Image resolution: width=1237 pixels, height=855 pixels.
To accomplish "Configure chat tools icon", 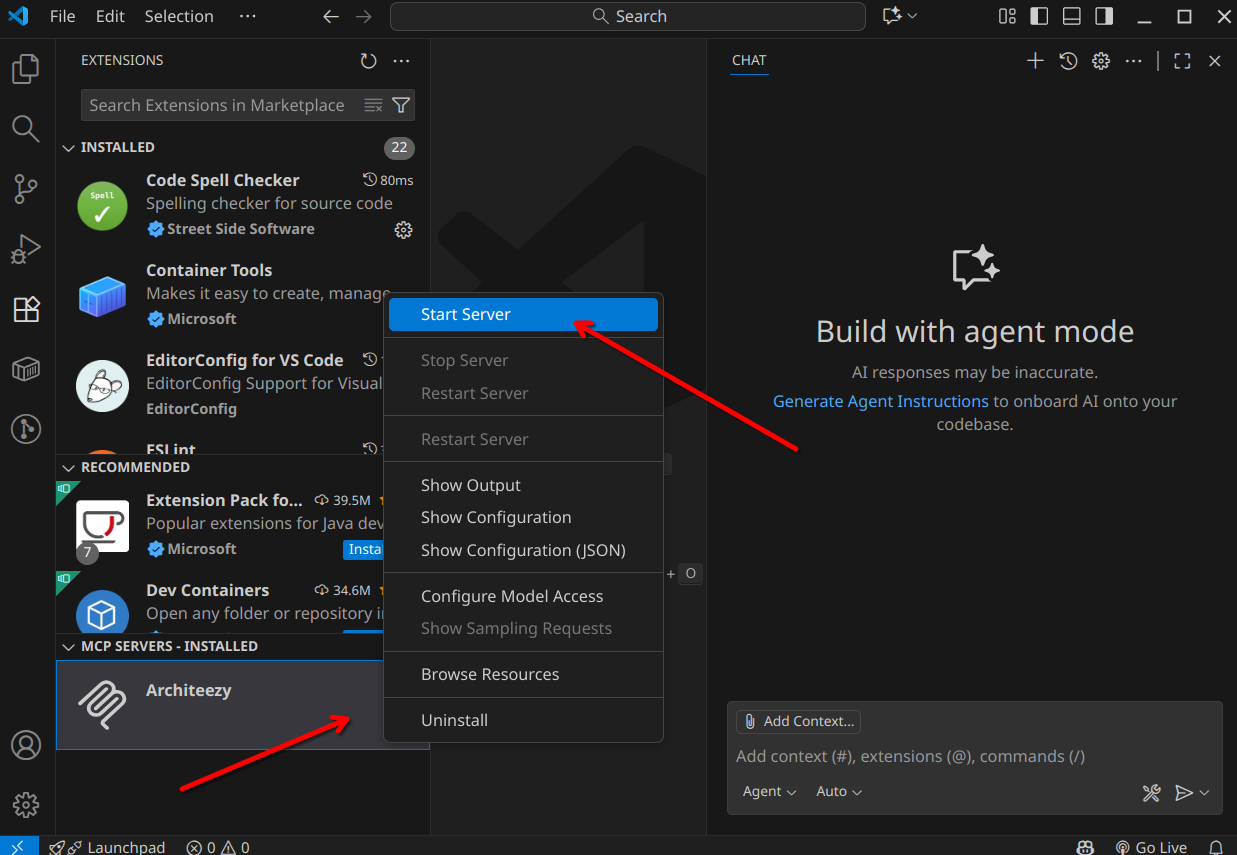I will [1151, 793].
